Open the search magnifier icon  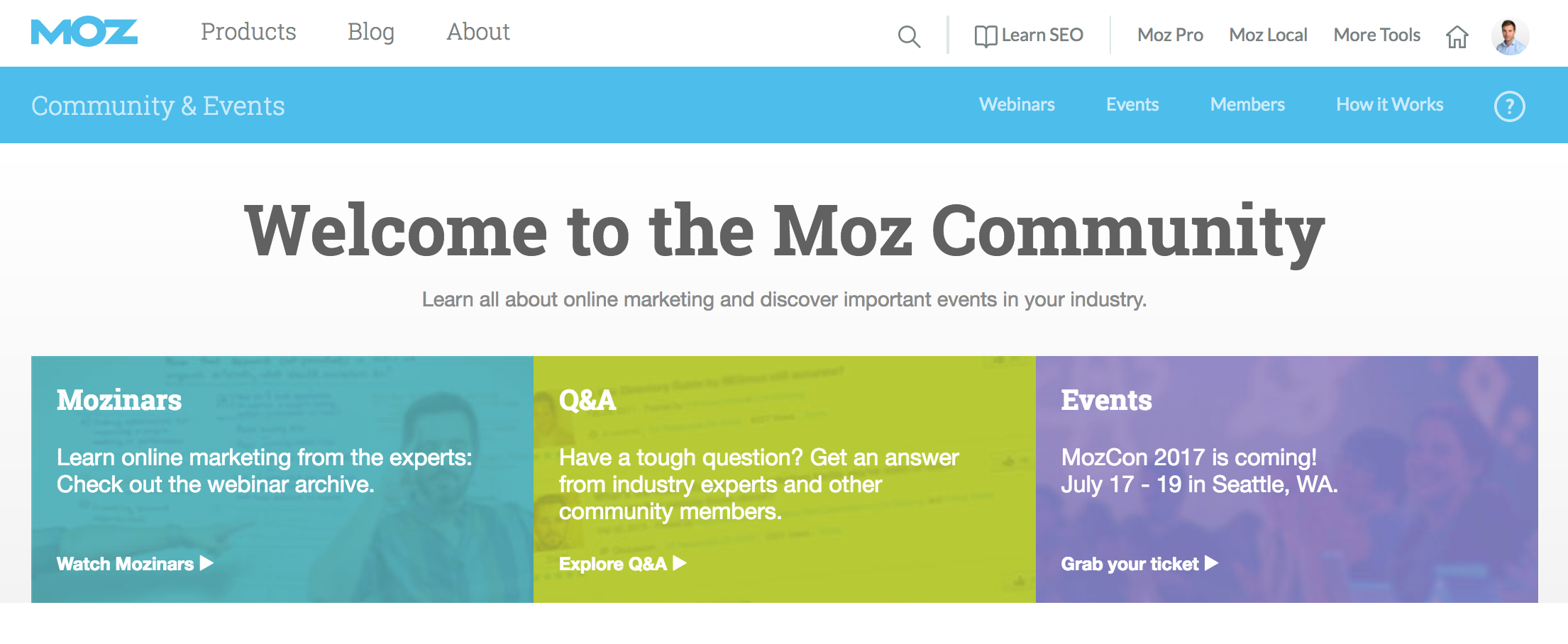click(x=909, y=36)
